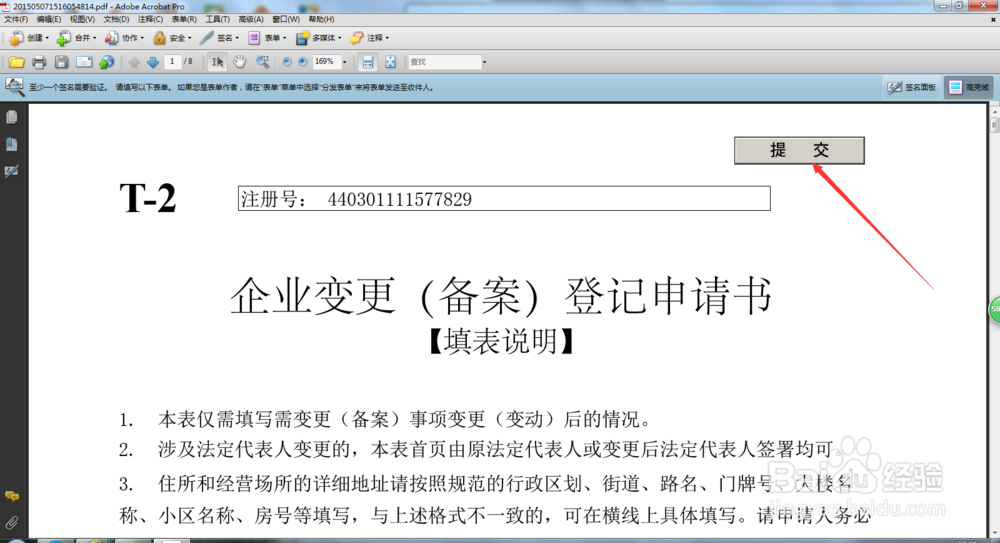Open the Bookmarks navigation panel icon
This screenshot has width=1000, height=543.
point(11,144)
